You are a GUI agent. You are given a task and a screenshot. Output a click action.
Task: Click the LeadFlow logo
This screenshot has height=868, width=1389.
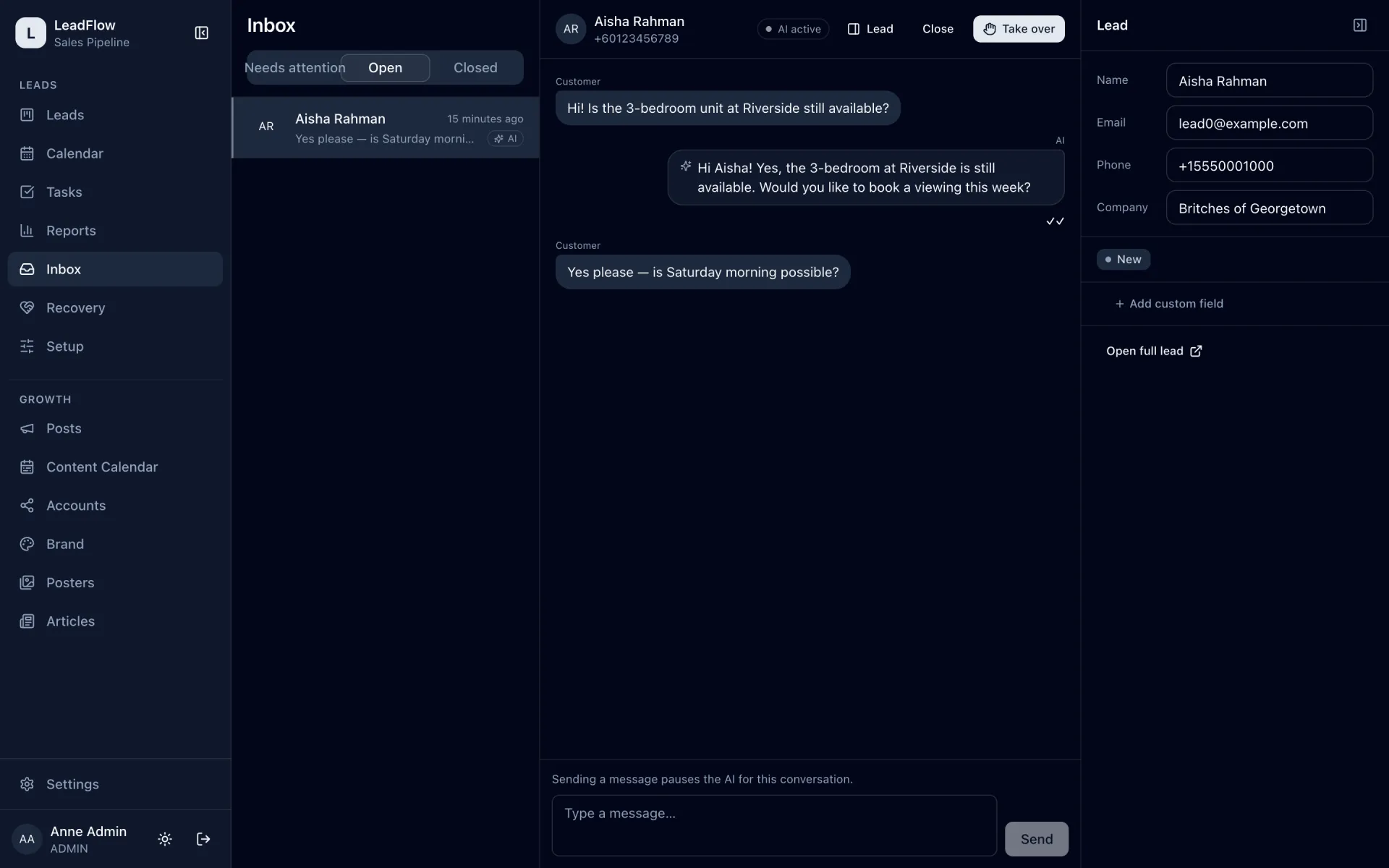(x=30, y=33)
